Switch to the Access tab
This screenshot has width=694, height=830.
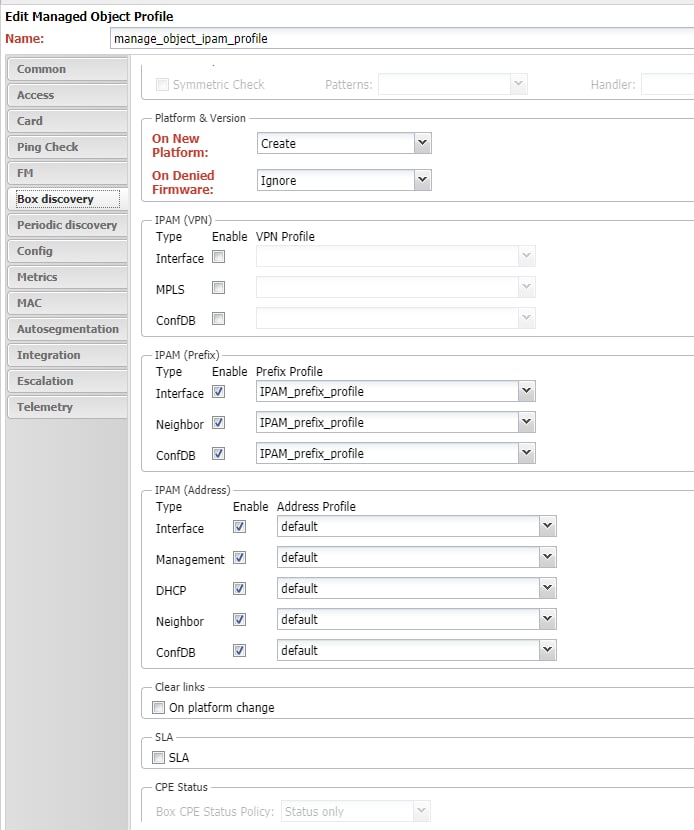(67, 95)
